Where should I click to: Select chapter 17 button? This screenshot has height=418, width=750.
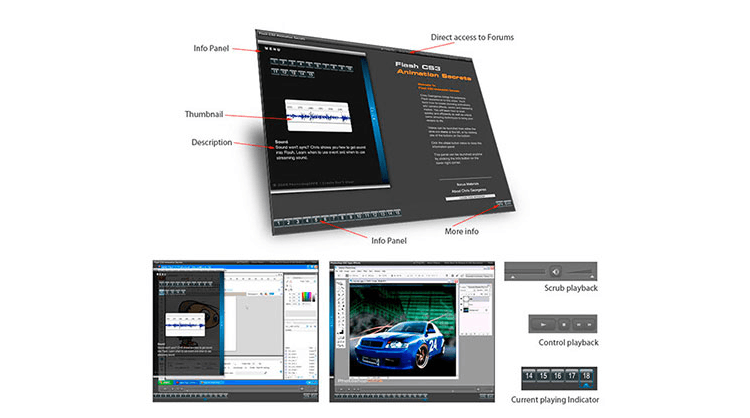click(x=572, y=376)
